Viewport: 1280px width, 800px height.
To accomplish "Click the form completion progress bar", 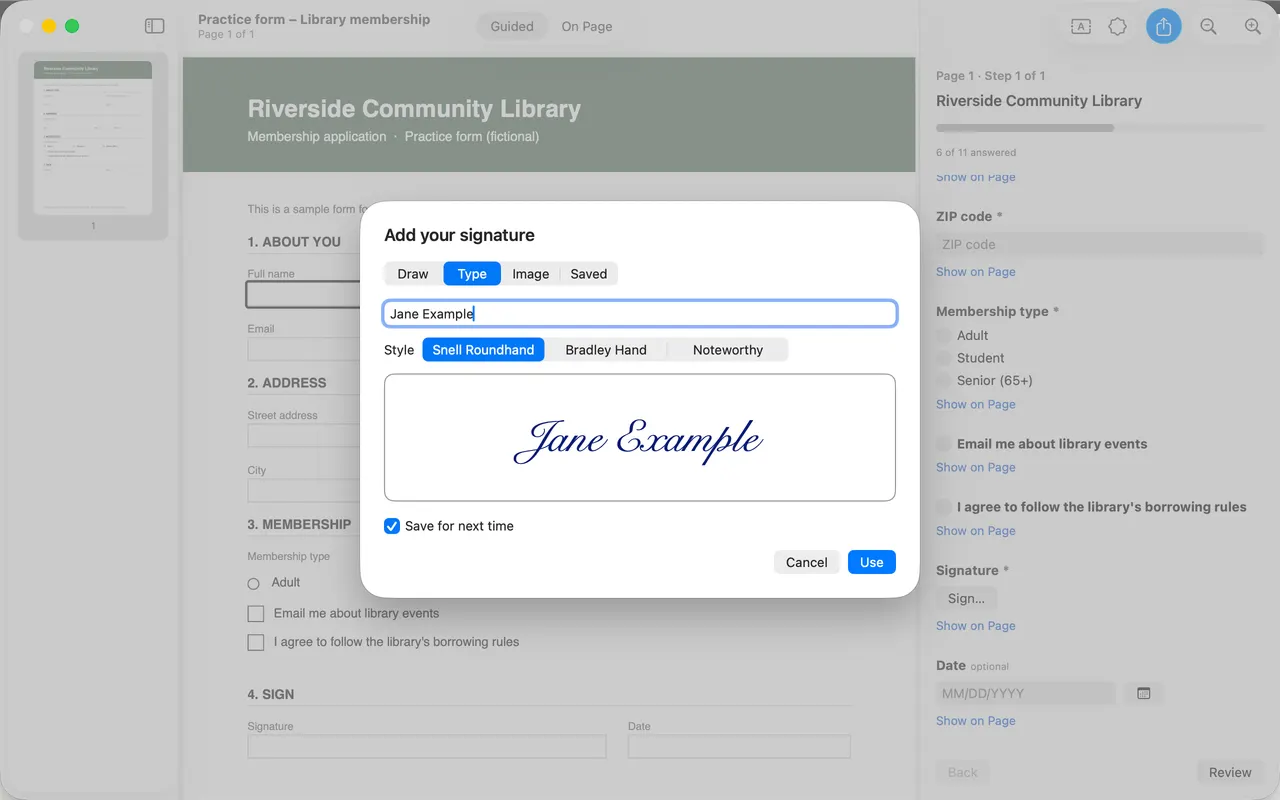I will [1100, 128].
